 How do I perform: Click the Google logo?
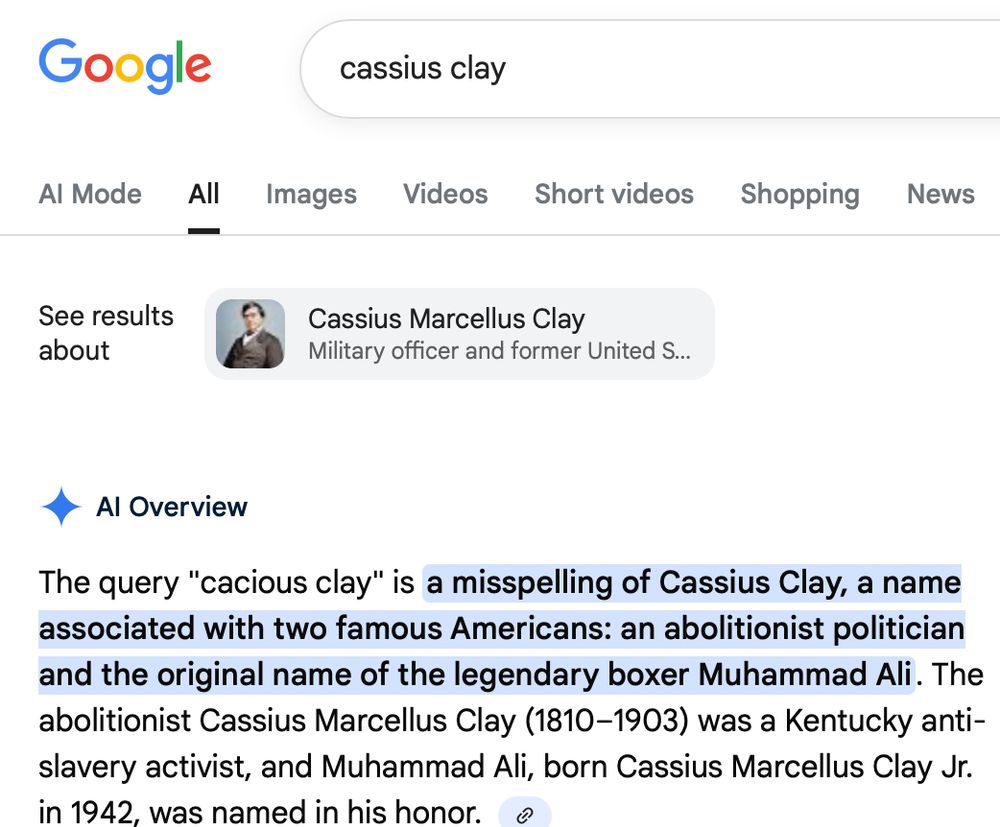tap(124, 64)
